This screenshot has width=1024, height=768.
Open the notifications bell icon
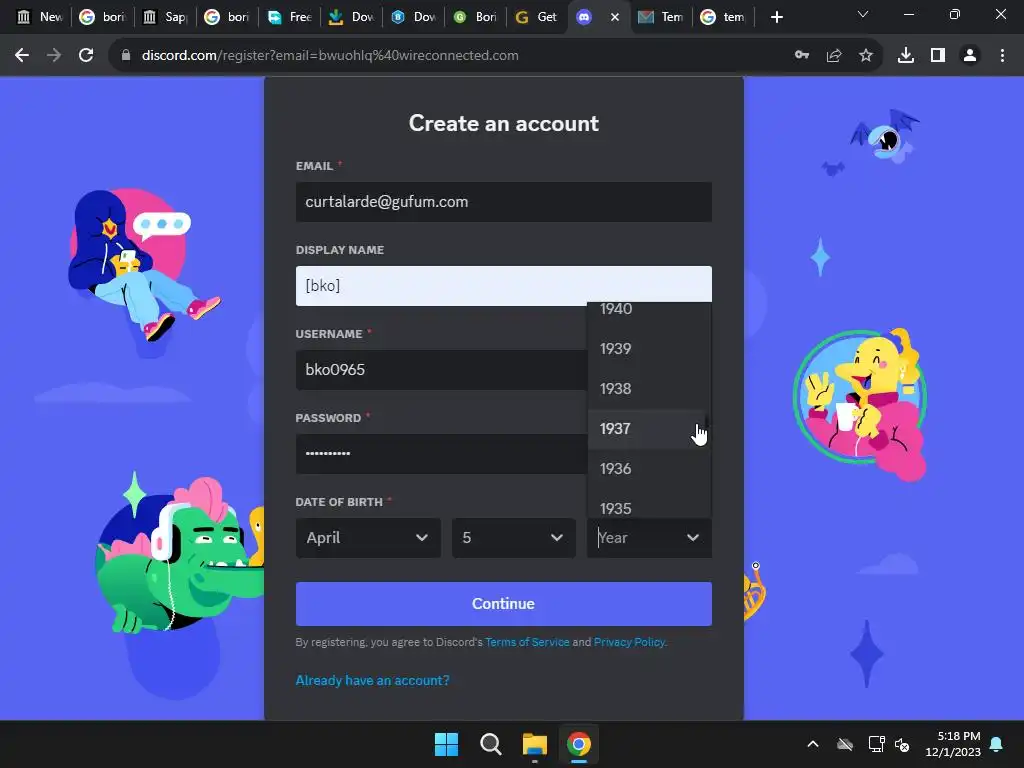(x=997, y=744)
